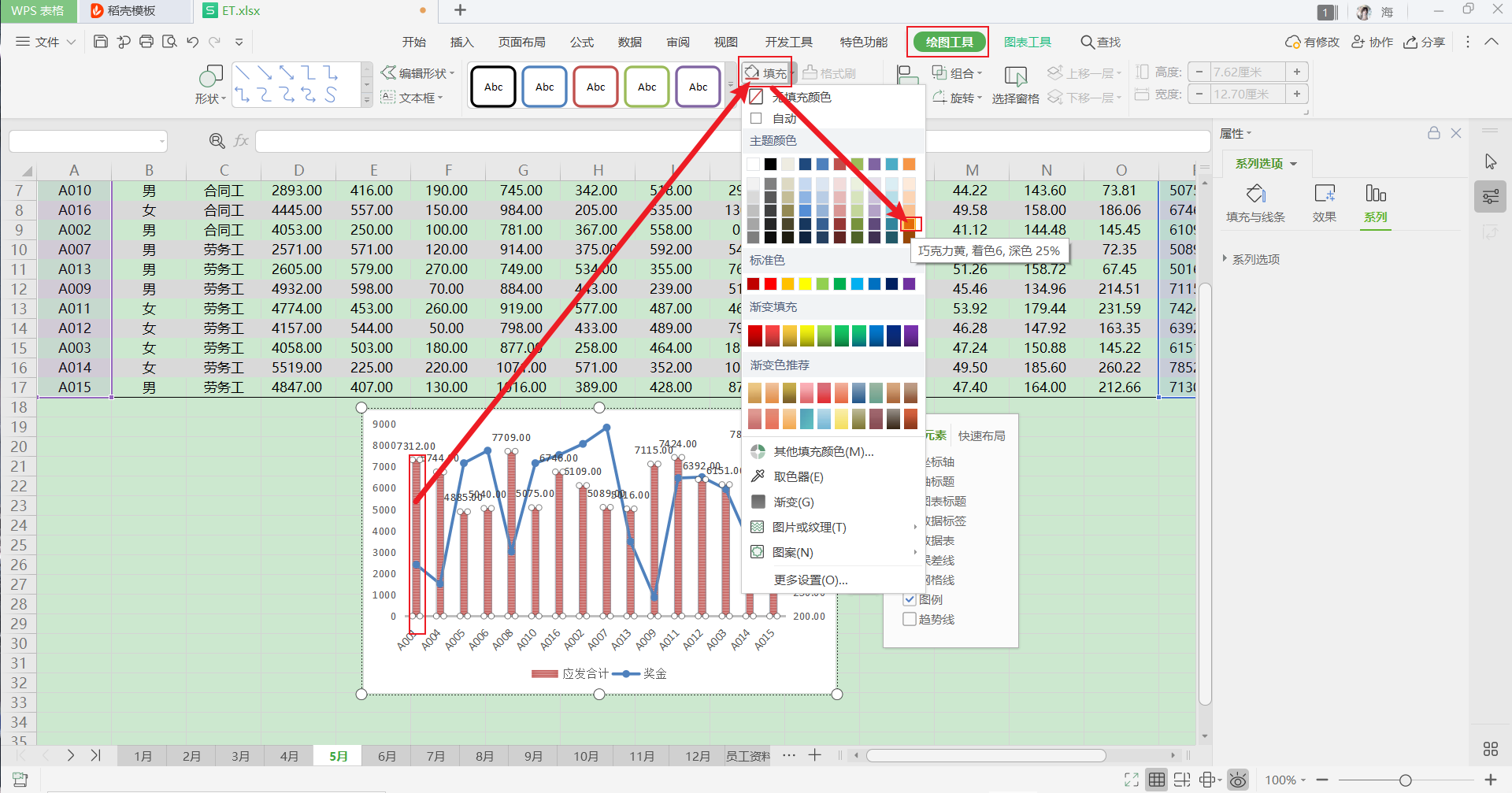Increase height with plus stepper
The height and width of the screenshot is (793, 1512).
click(1296, 72)
